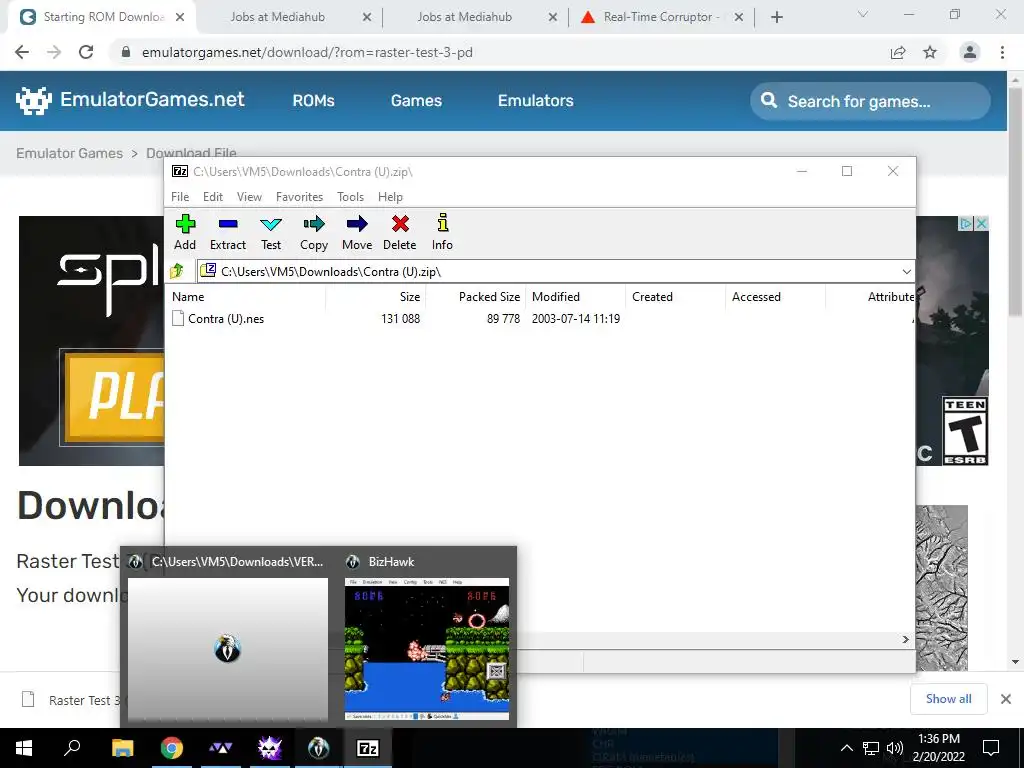Open the Help menu in 7-Zip
This screenshot has height=768, width=1024.
pos(390,197)
